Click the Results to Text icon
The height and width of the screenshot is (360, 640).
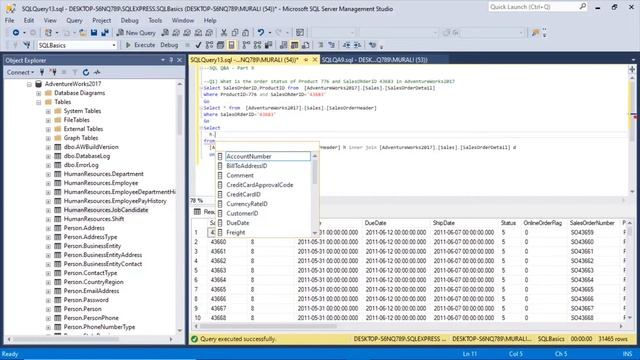tap(283, 45)
